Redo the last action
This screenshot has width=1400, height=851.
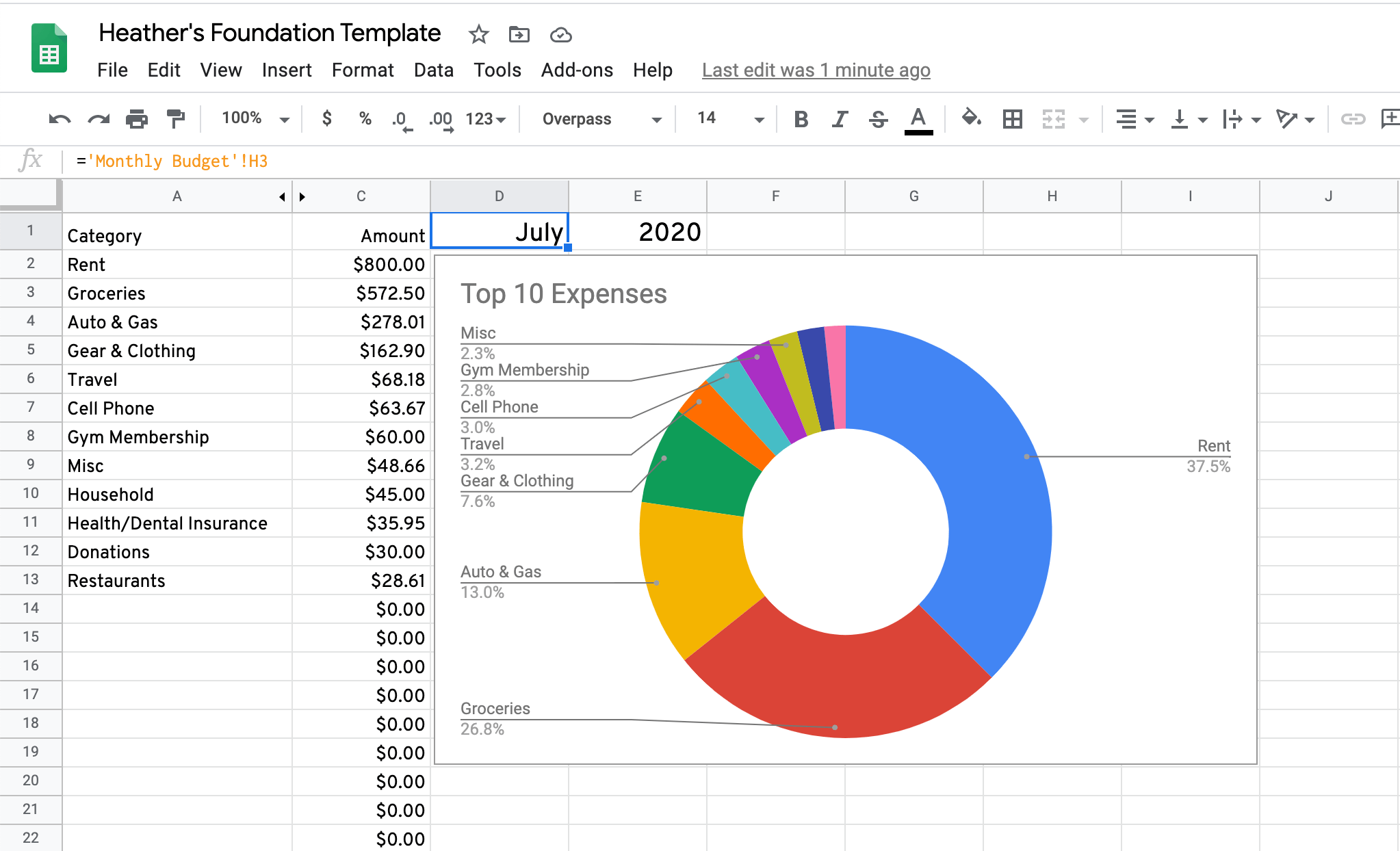tap(98, 118)
